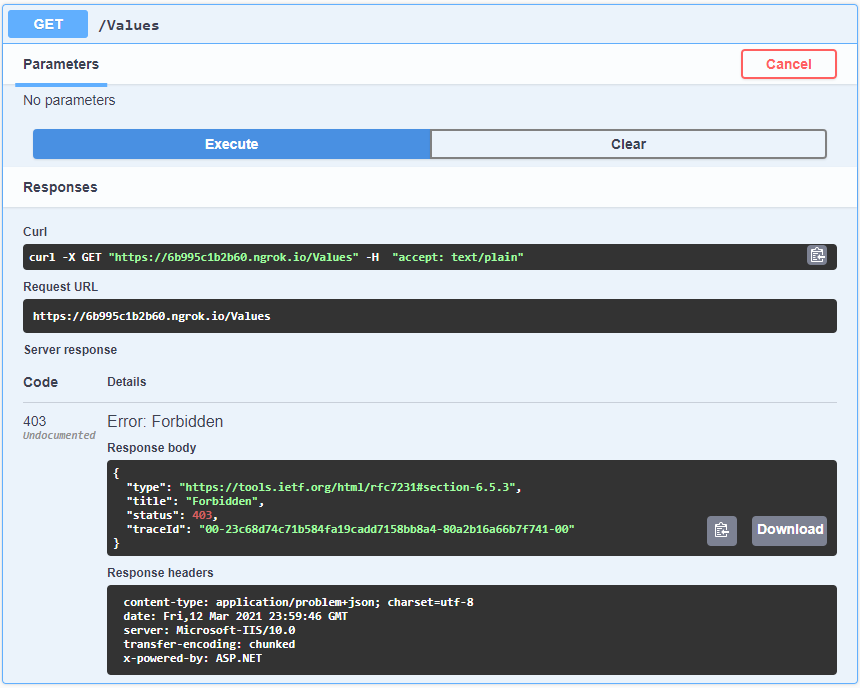The height and width of the screenshot is (688, 860).
Task: Clear the executed response
Action: 629,144
